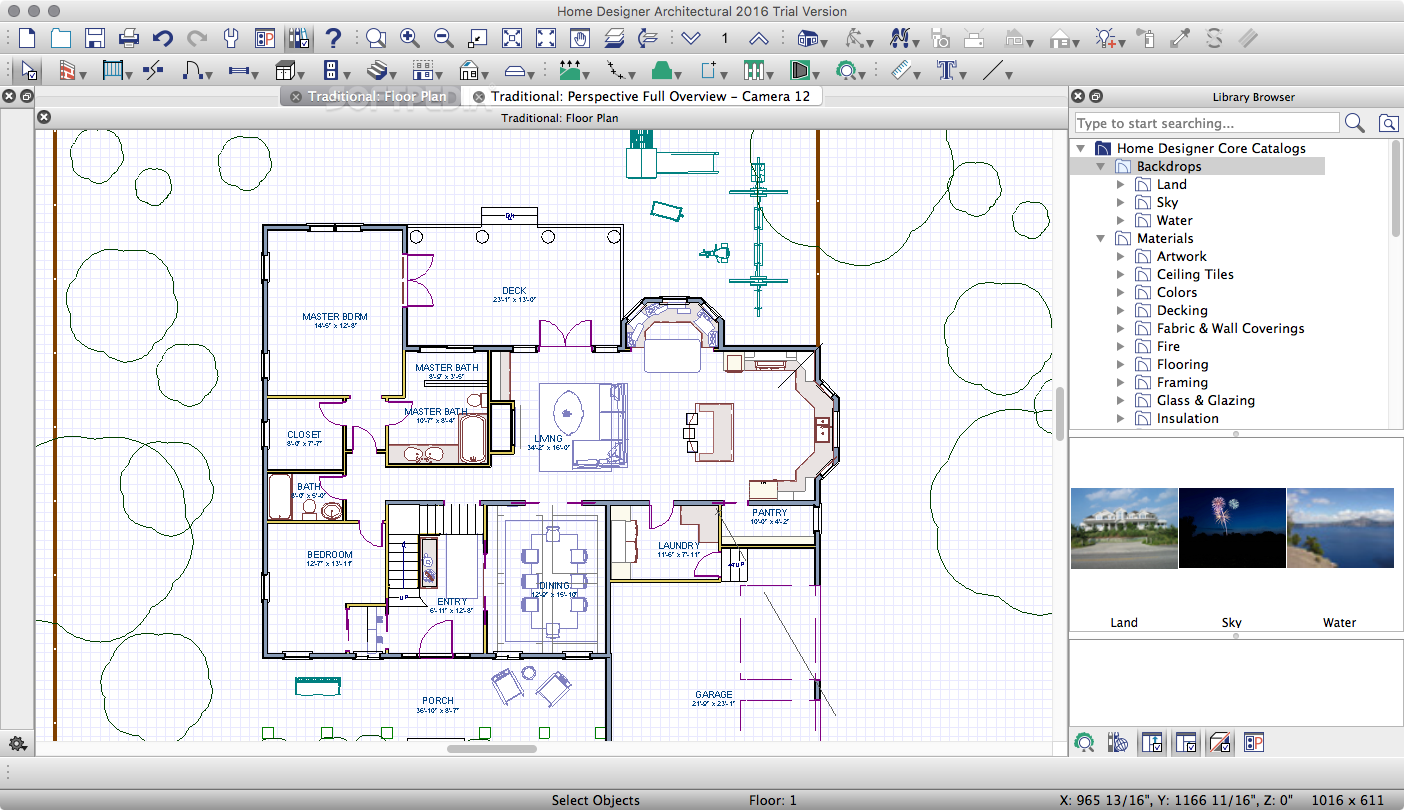This screenshot has width=1404, height=810.
Task: Open the Text tool T icon
Action: tap(945, 71)
